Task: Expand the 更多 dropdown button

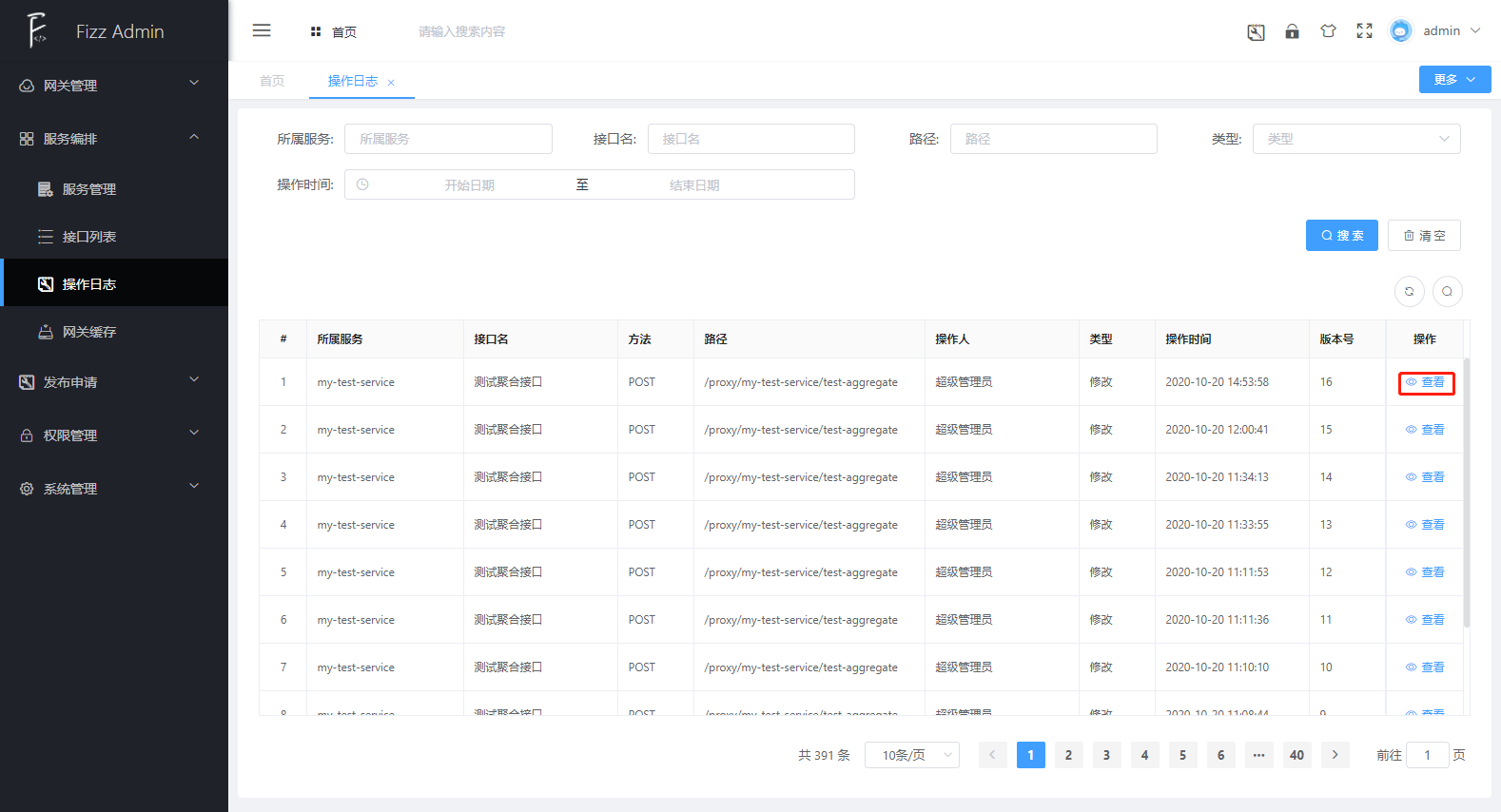Action: point(1453,80)
